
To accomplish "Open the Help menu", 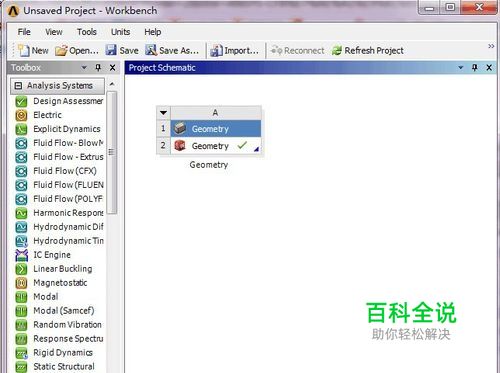I will click(x=153, y=32).
